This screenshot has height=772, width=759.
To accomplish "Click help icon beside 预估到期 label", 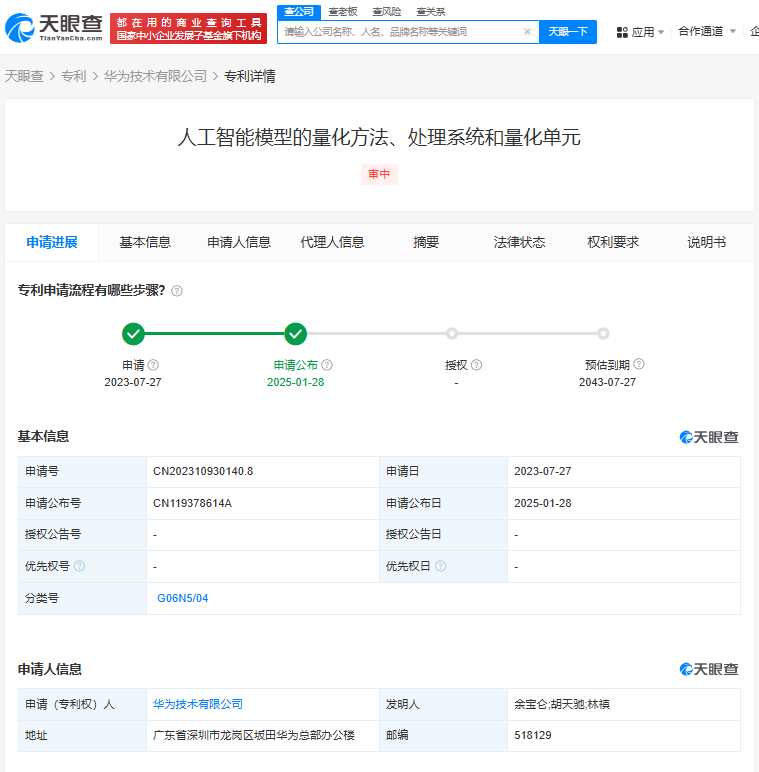I will tap(639, 365).
